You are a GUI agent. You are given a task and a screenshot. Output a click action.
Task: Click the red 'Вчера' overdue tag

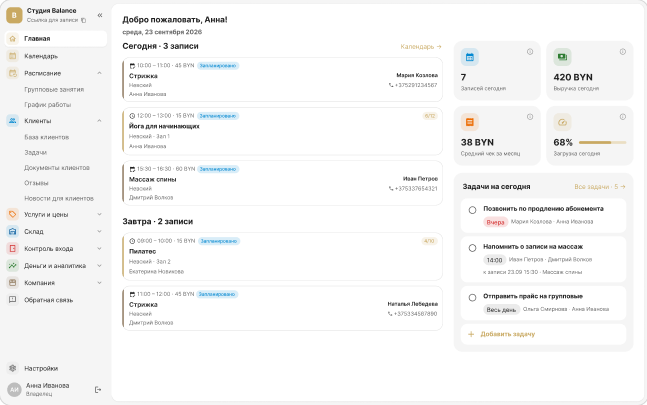495,222
